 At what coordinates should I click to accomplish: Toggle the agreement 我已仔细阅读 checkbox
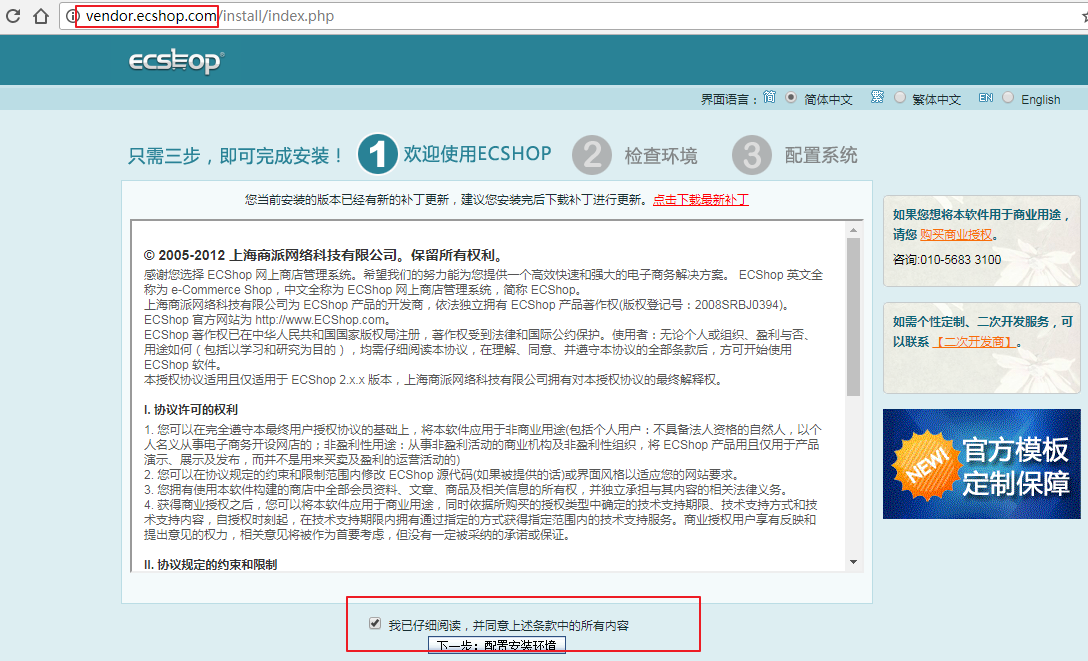click(375, 624)
